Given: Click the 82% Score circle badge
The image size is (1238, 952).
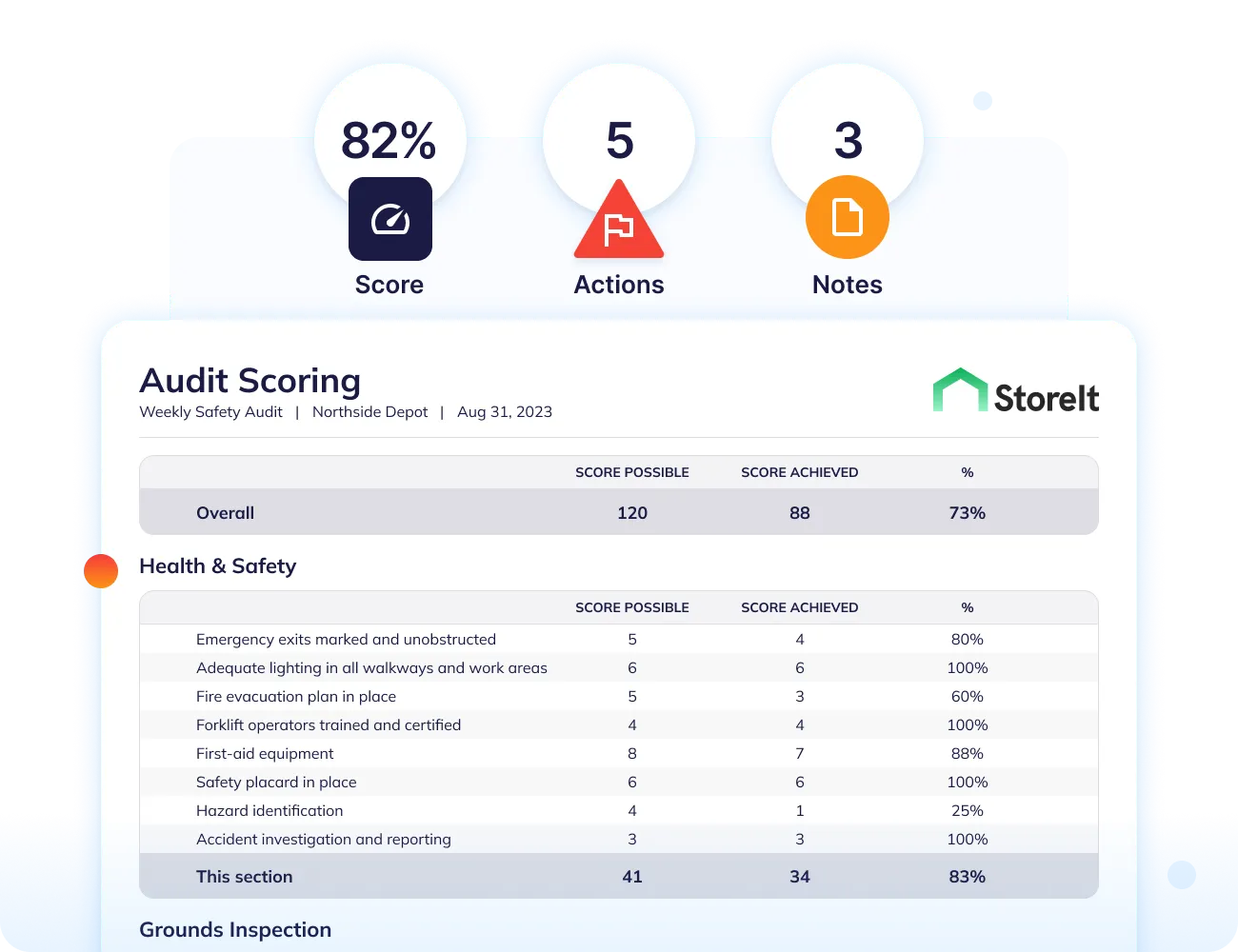Looking at the screenshot, I should point(389,141).
